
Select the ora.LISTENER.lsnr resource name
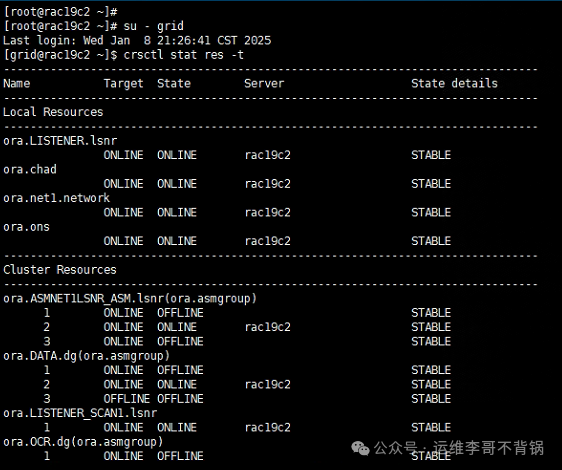coord(60,141)
